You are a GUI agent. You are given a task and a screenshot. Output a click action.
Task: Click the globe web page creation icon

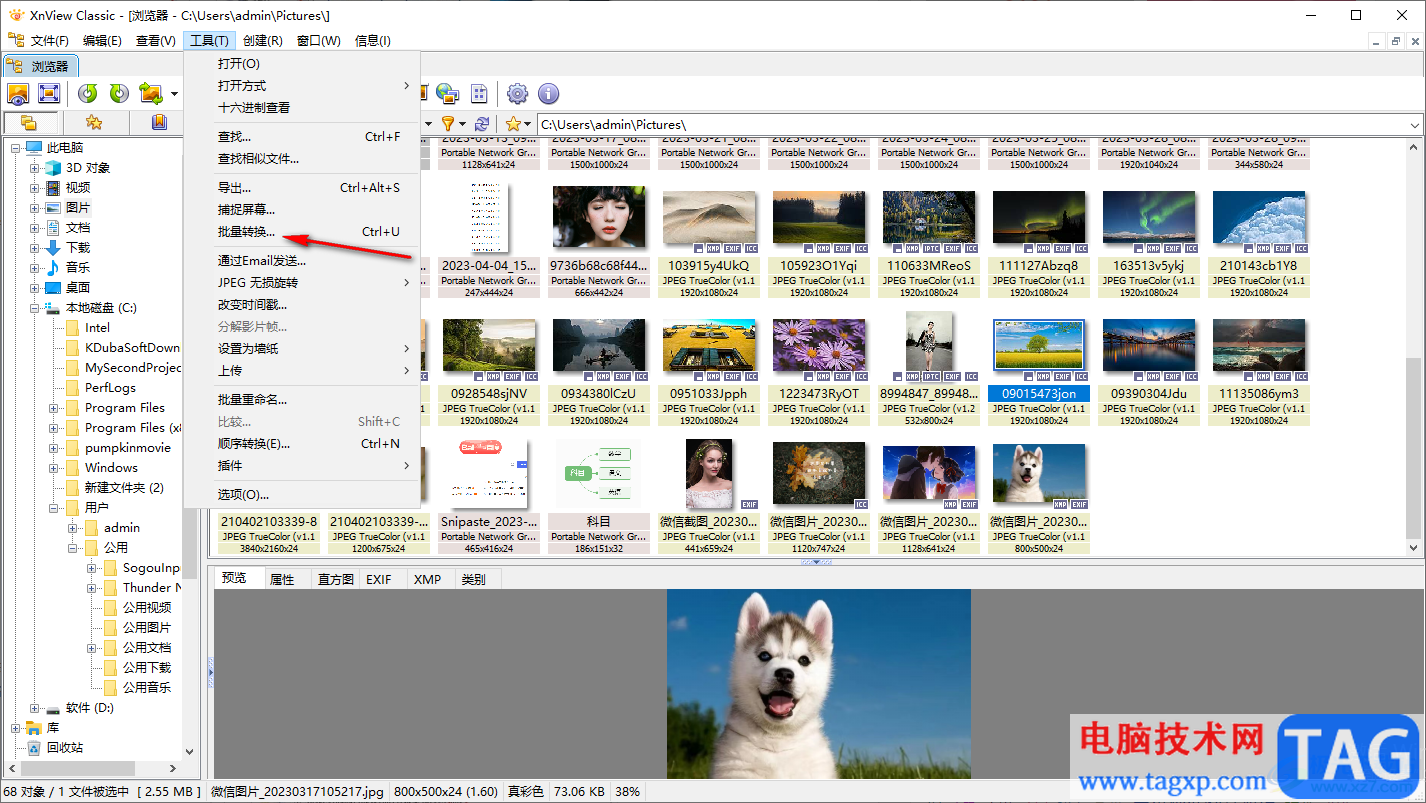click(x=447, y=93)
